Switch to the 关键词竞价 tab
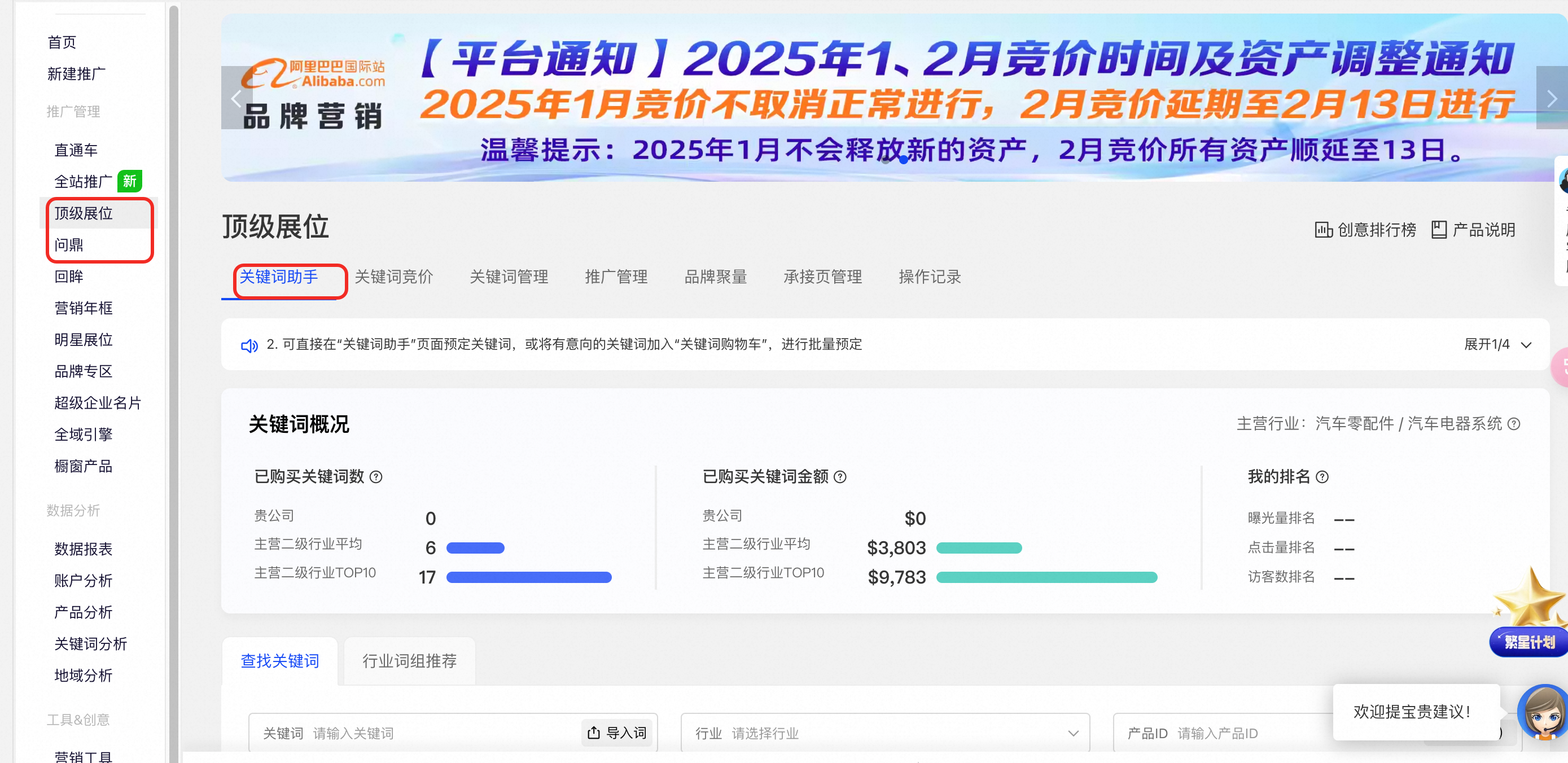 pyautogui.click(x=393, y=277)
